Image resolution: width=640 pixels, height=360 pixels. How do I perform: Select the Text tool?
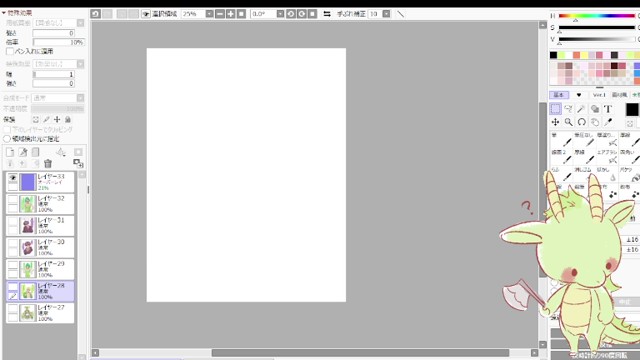(x=608, y=109)
